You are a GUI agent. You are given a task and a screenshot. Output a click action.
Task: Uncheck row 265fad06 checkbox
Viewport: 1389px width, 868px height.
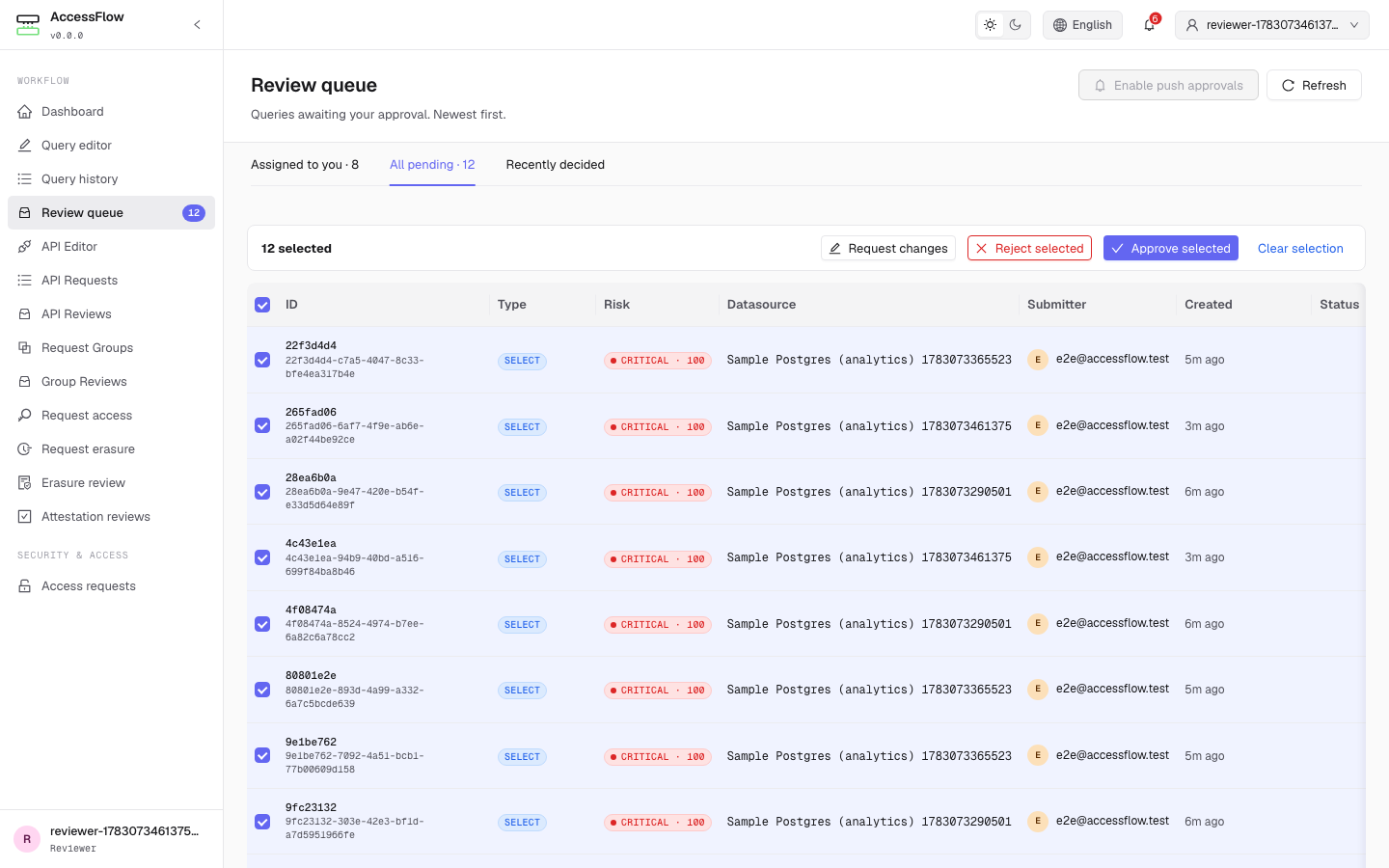click(x=262, y=425)
